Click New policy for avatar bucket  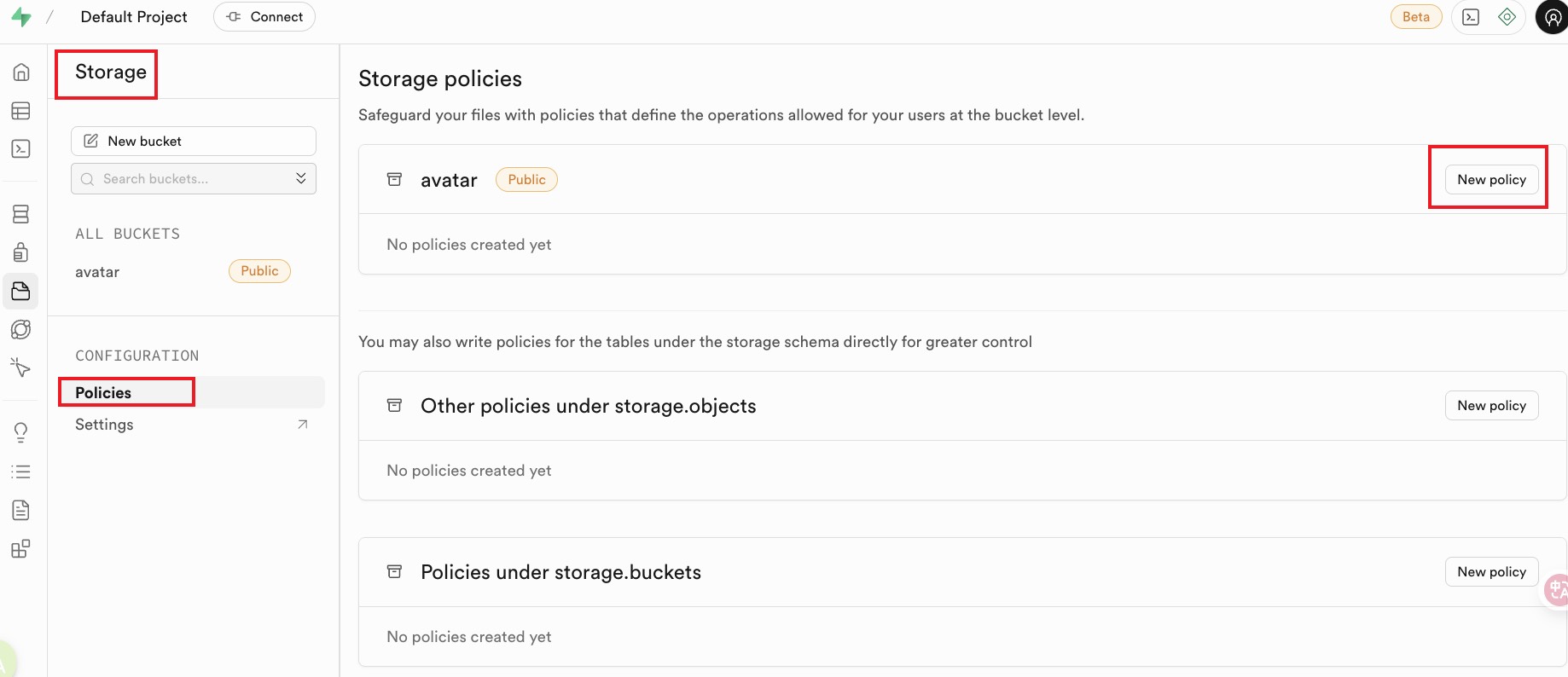click(x=1491, y=180)
